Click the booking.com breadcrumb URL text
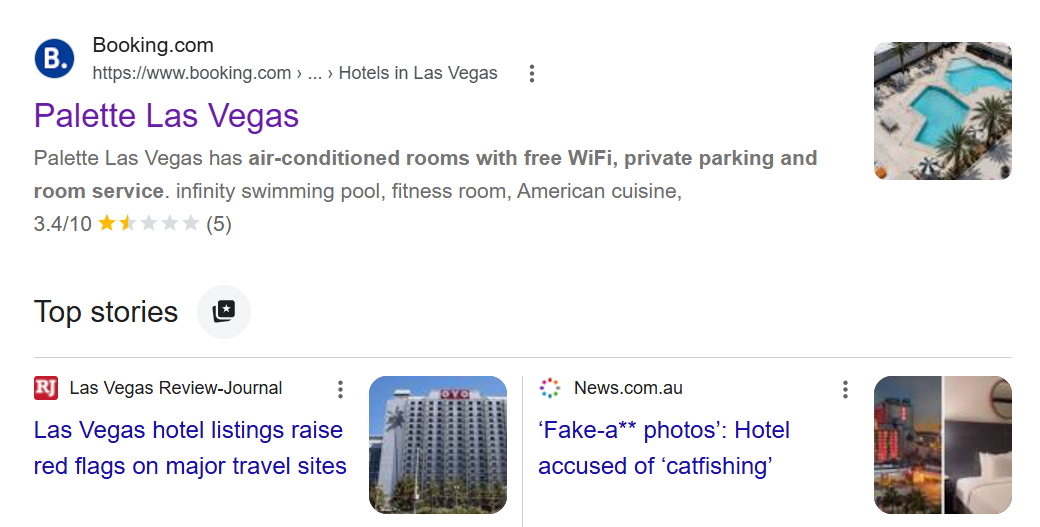Image resolution: width=1040 pixels, height=527 pixels. click(x=295, y=73)
